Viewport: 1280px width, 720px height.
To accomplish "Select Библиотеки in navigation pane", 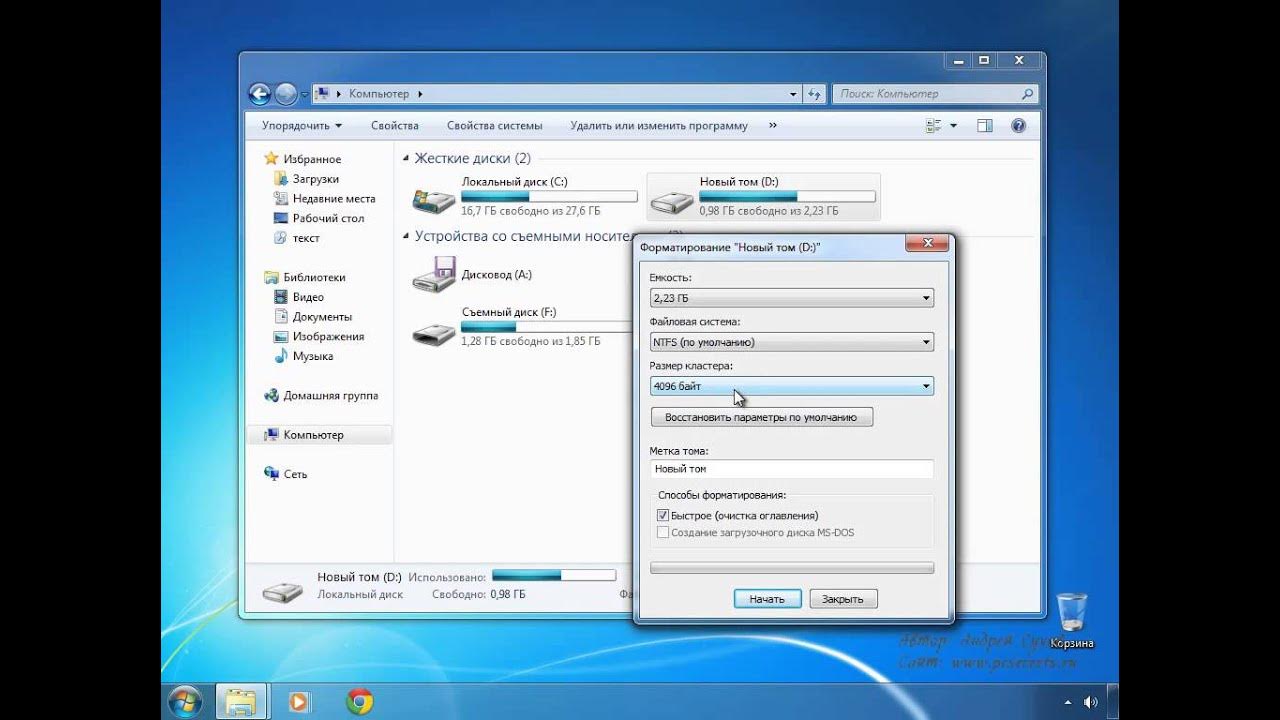I will tap(314, 277).
